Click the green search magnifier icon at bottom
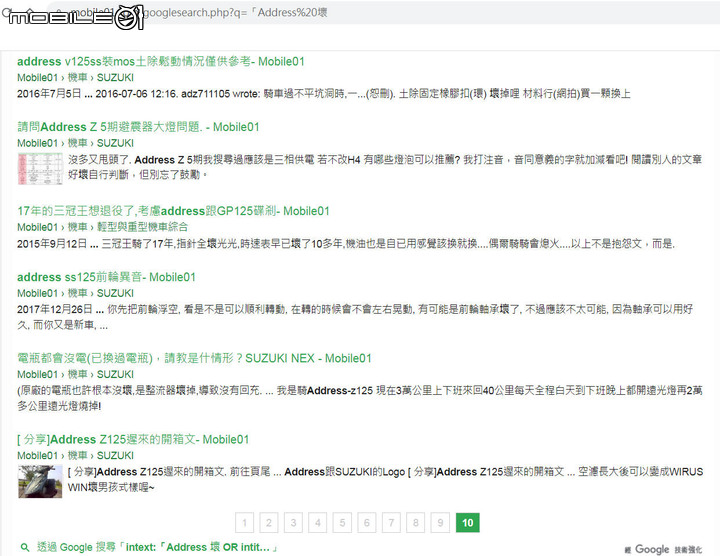This screenshot has height=556, width=720. pyautogui.click(x=25, y=547)
